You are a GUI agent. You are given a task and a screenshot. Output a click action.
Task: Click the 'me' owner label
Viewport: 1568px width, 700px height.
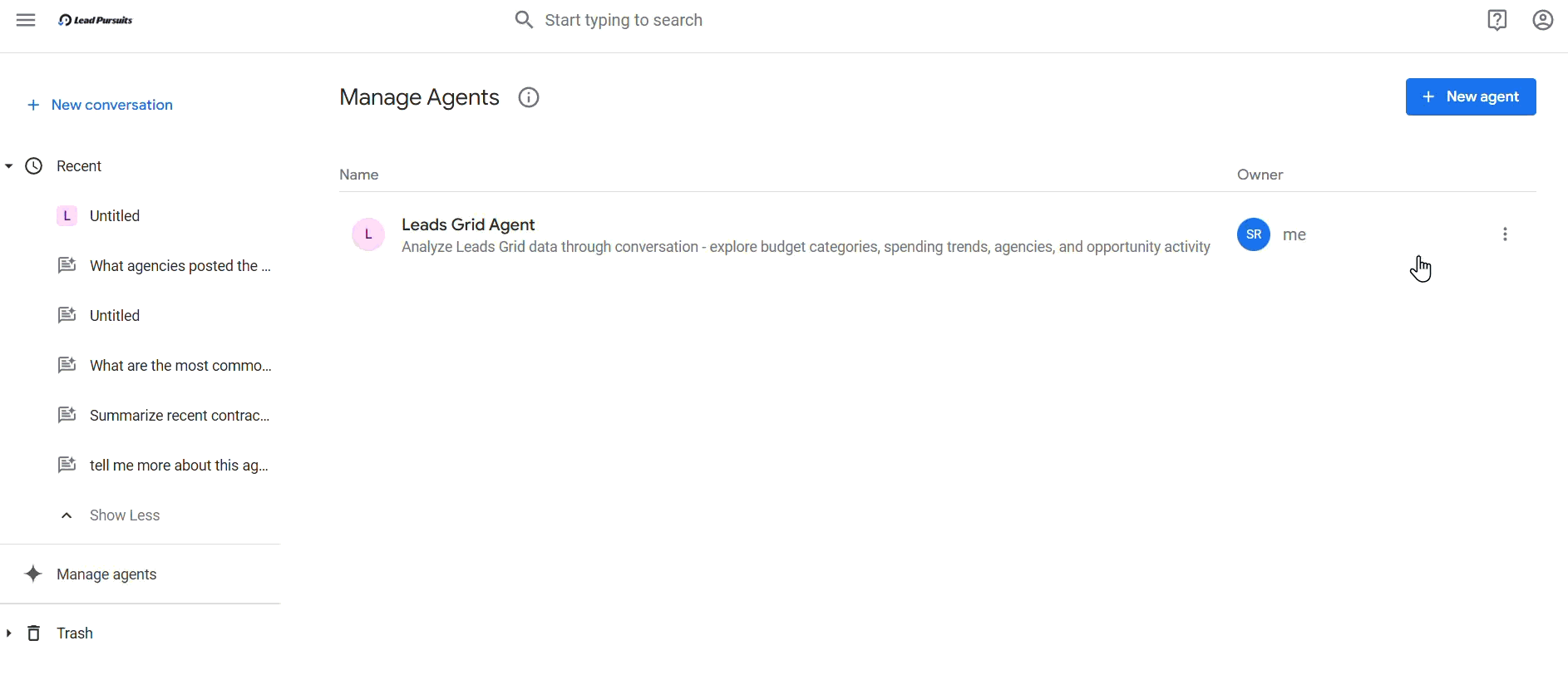pos(1294,234)
